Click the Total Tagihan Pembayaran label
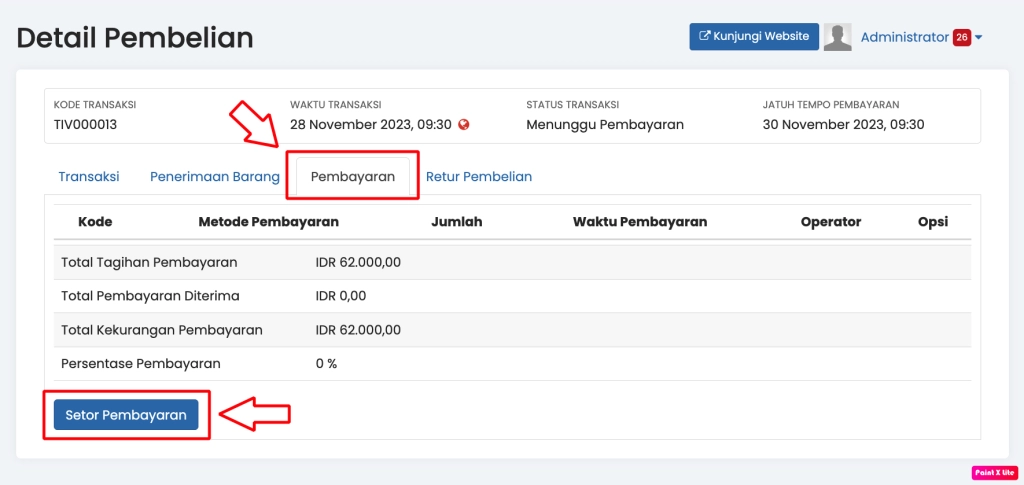This screenshot has width=1024, height=485. (149, 262)
